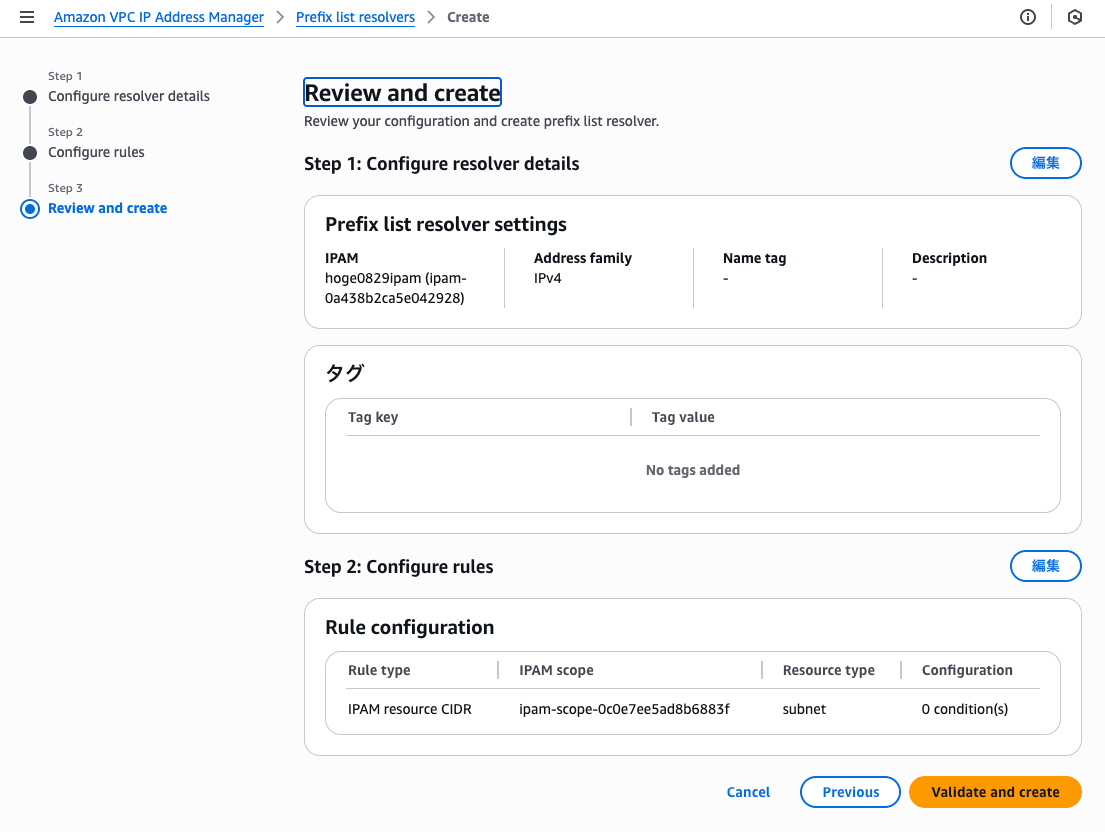Cancel the prefix list resolver creation

click(748, 792)
